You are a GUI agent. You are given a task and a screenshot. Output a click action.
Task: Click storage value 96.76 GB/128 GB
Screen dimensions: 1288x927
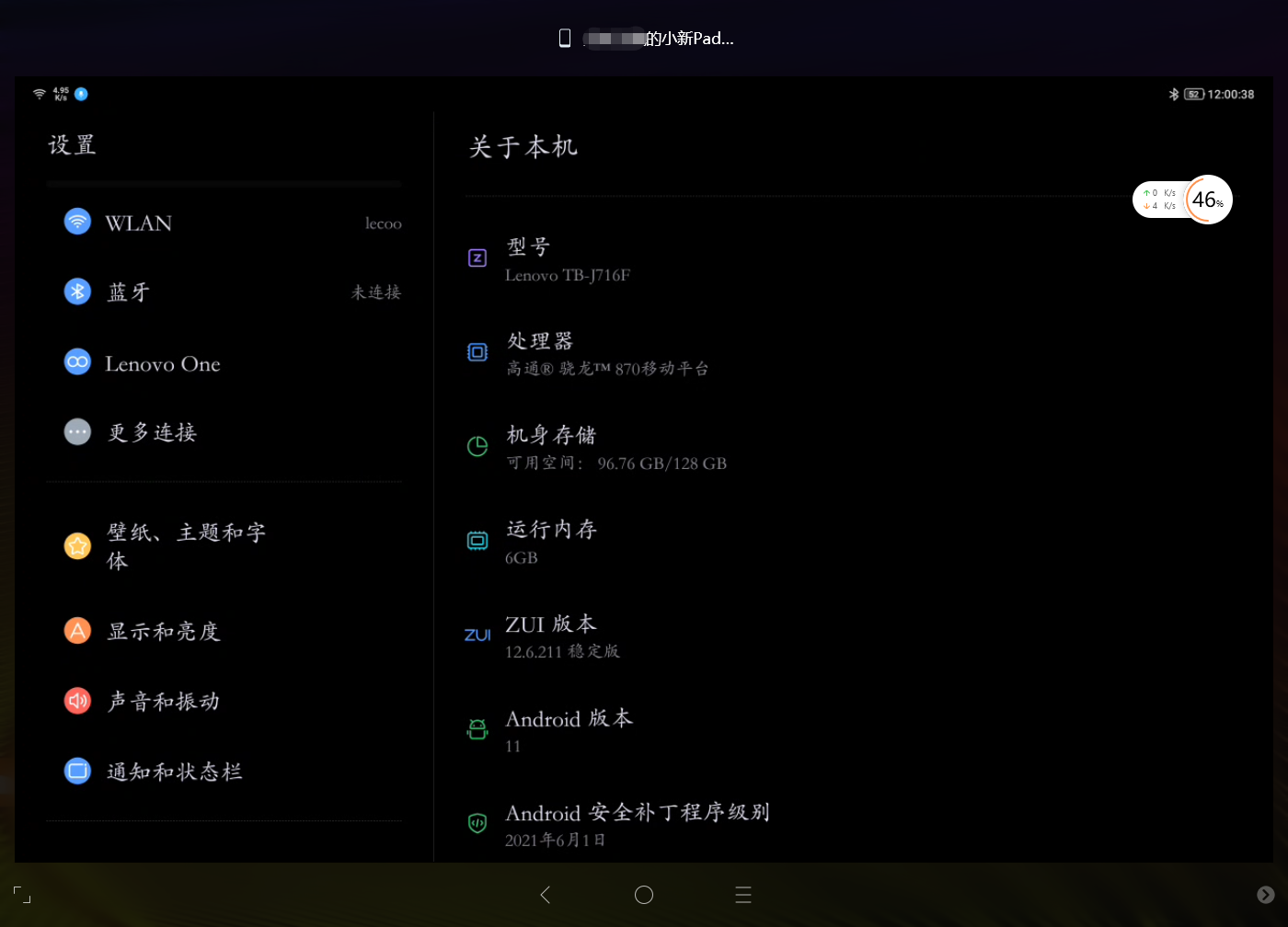(x=662, y=463)
